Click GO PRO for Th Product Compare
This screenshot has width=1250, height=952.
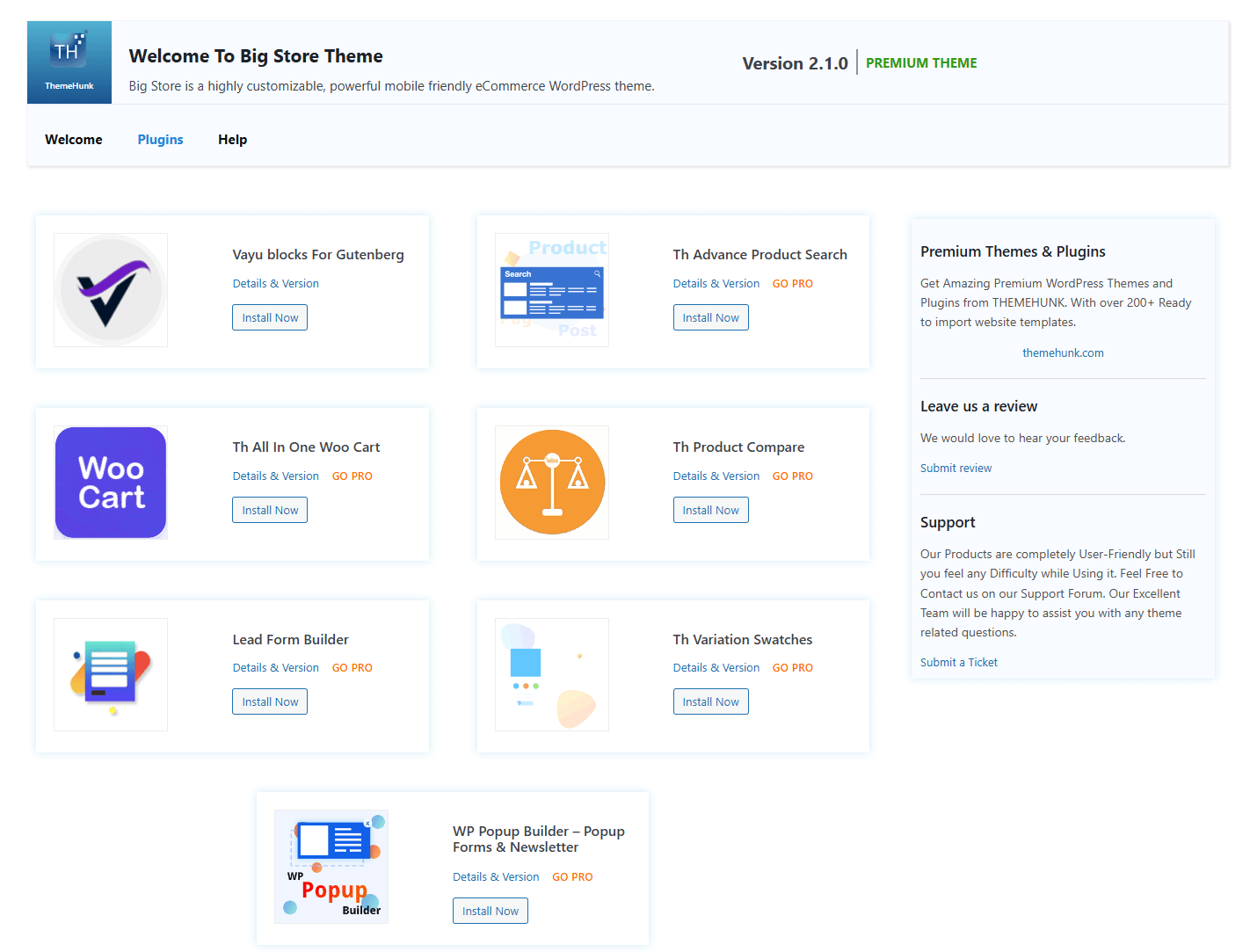793,476
